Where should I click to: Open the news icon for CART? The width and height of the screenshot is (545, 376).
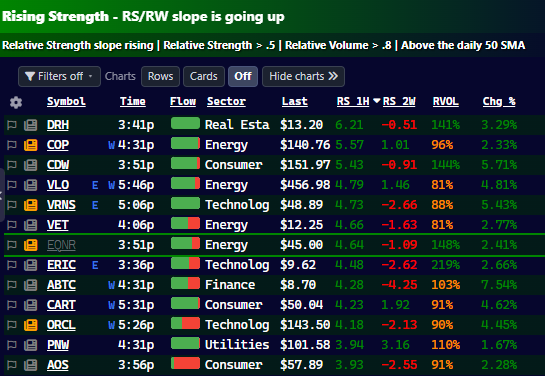[31, 305]
